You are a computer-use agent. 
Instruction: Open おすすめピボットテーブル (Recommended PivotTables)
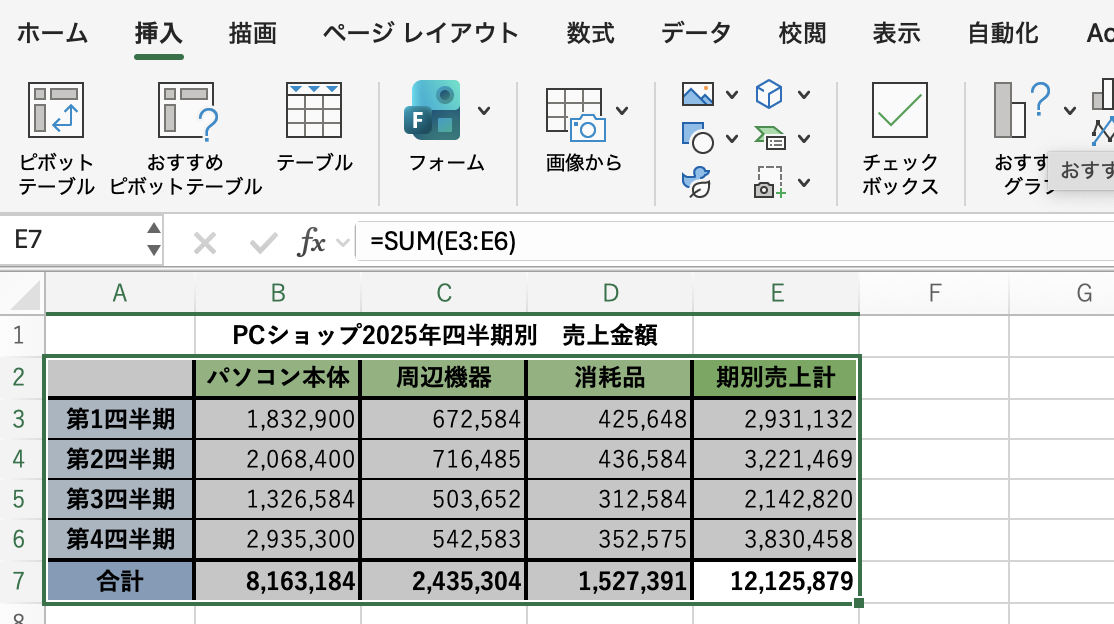tap(186, 110)
